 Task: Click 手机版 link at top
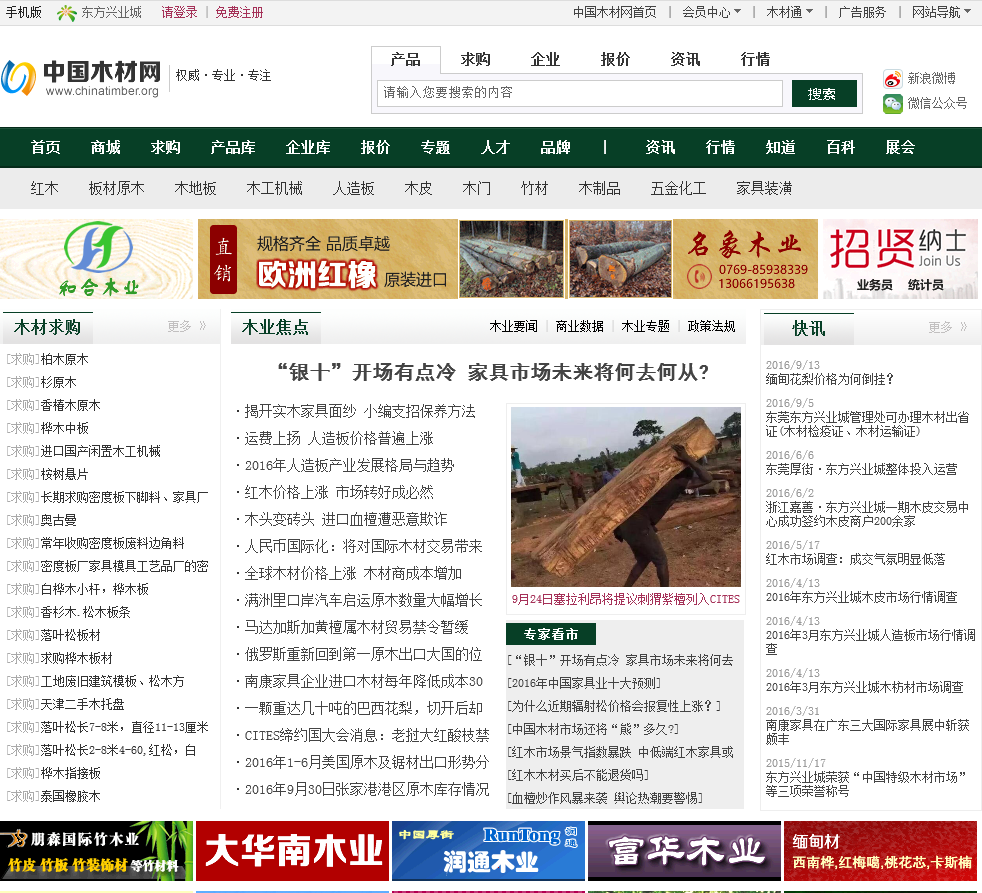(23, 12)
